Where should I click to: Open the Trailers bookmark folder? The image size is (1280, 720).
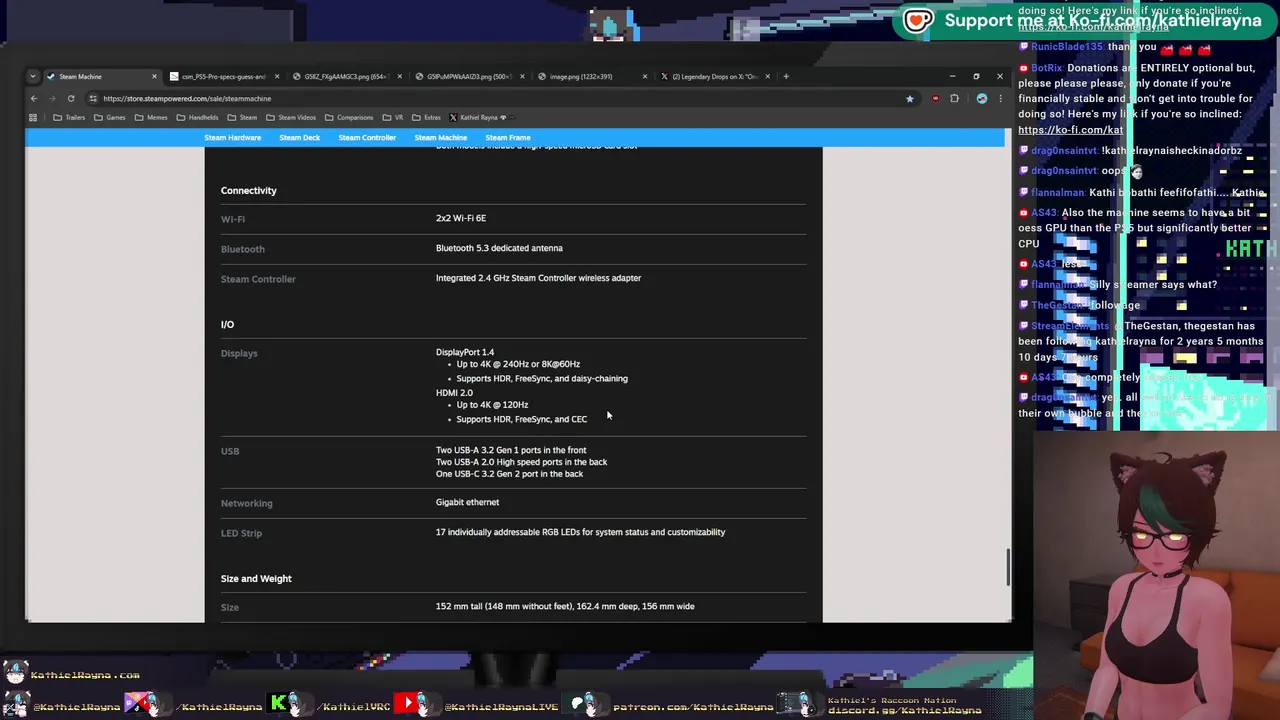[x=69, y=117]
